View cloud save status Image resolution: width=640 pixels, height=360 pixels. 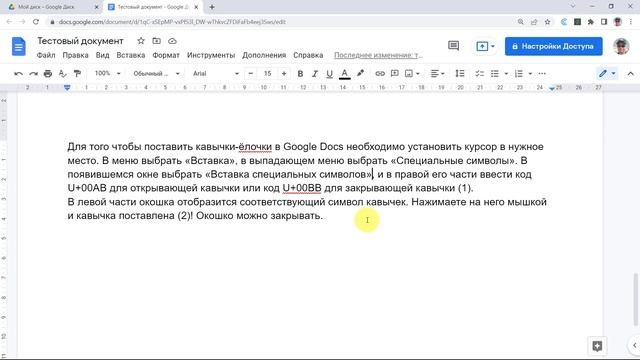(x=172, y=41)
